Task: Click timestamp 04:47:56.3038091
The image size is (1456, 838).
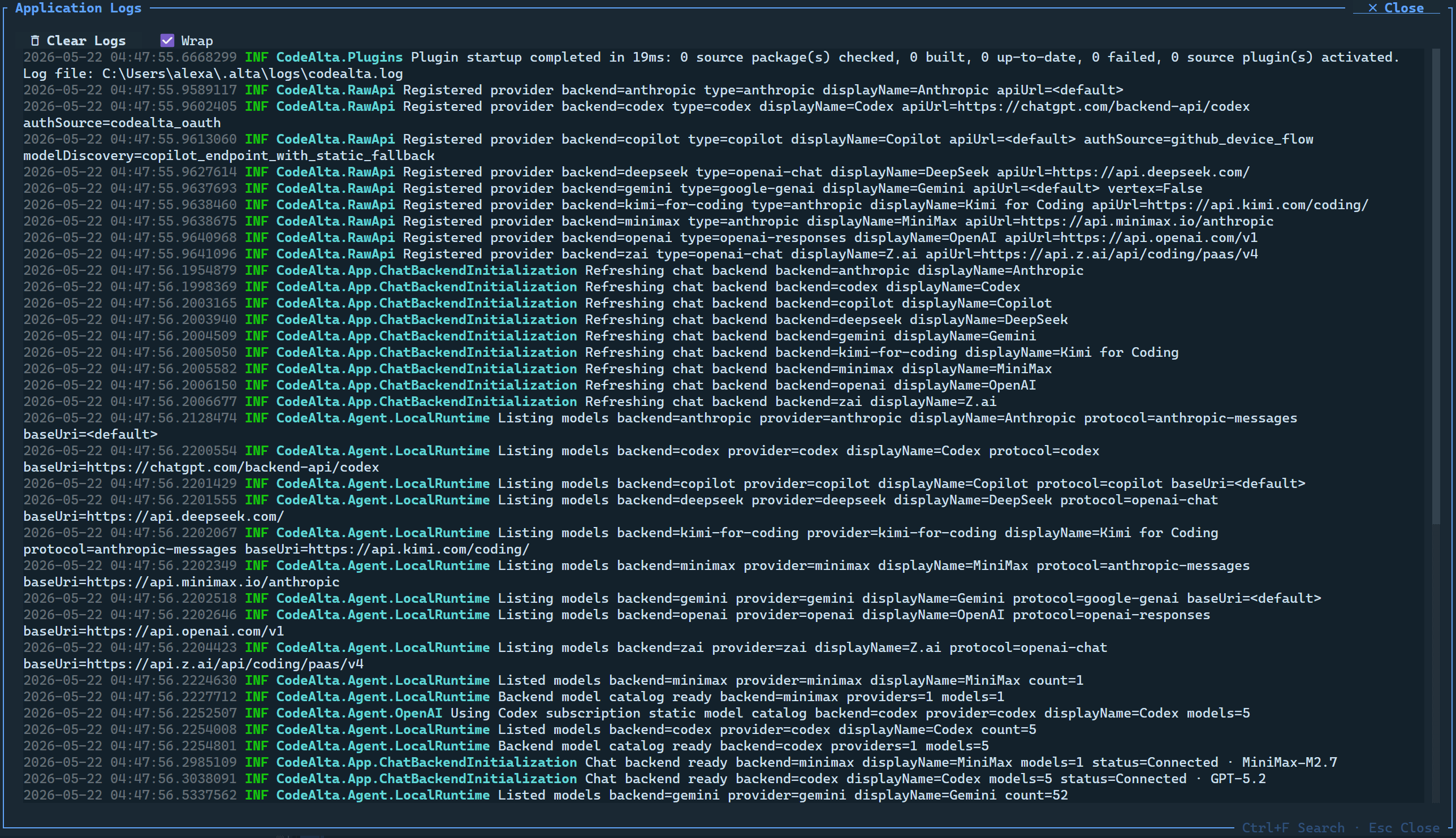Action: pyautogui.click(x=173, y=779)
